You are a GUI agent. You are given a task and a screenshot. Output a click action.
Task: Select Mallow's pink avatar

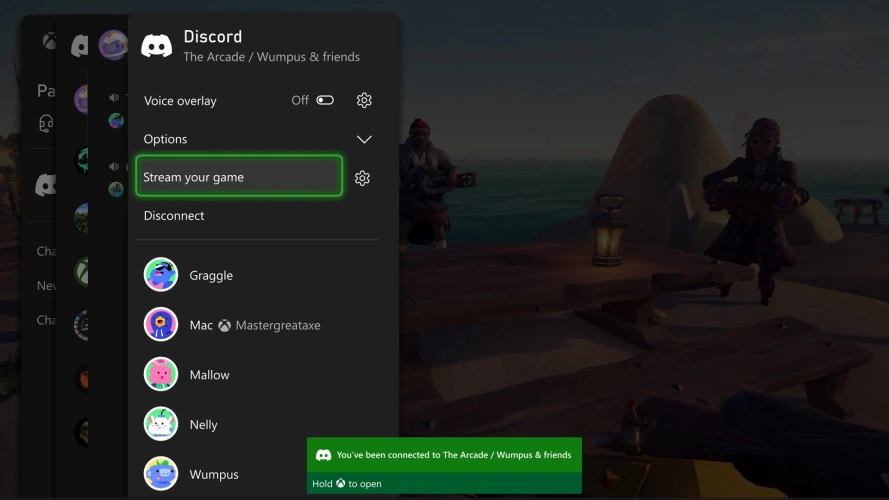point(161,375)
